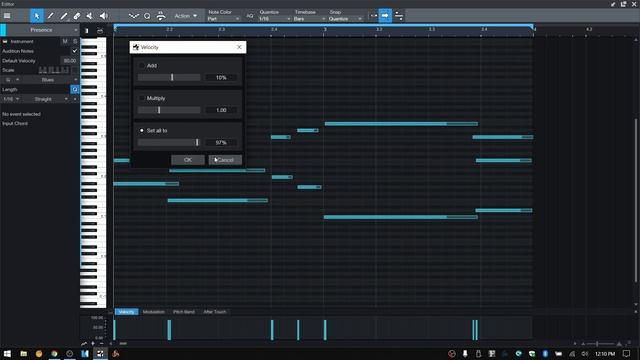Toggle the Scale enable box

74,70
